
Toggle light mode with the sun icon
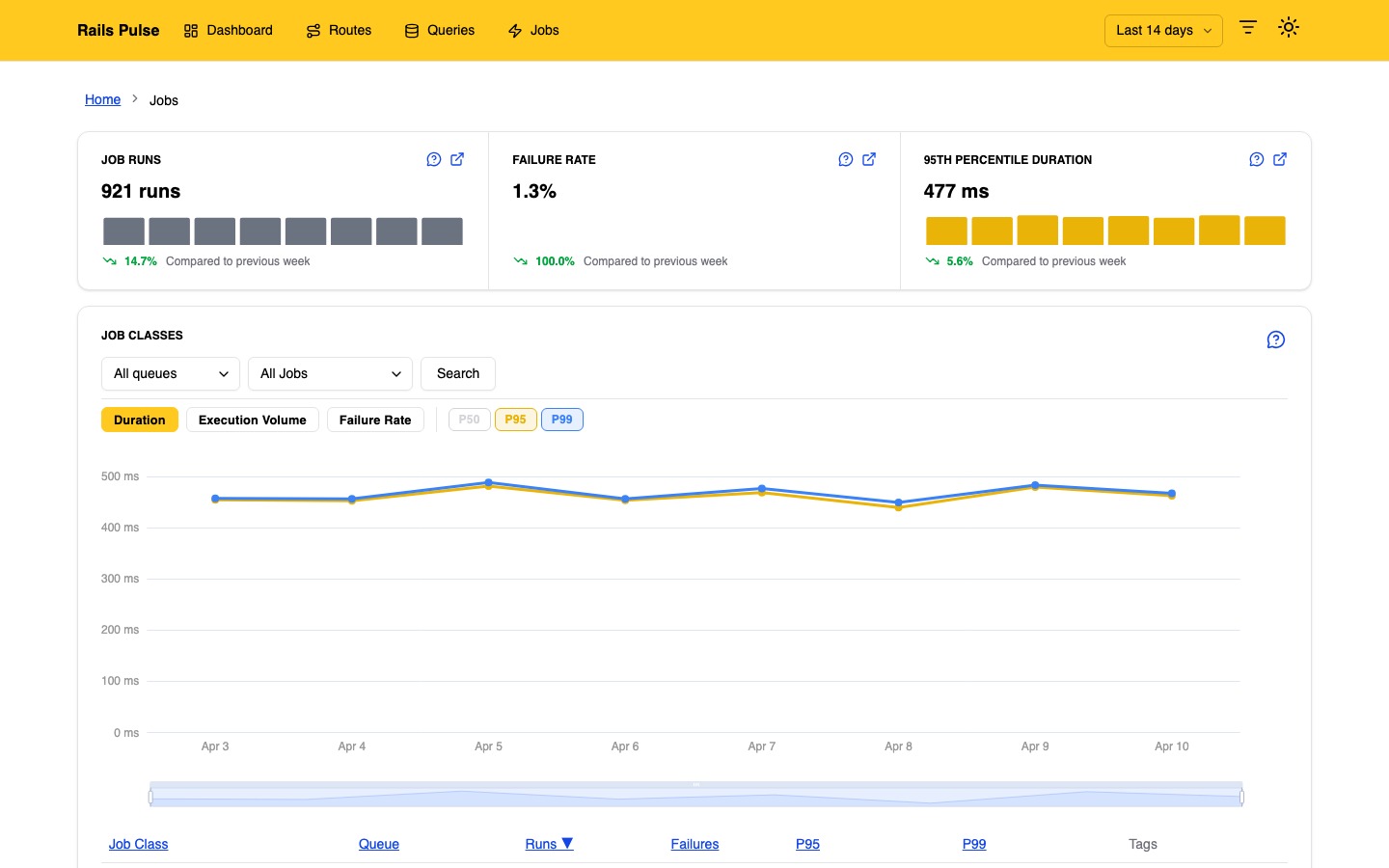point(1289,27)
